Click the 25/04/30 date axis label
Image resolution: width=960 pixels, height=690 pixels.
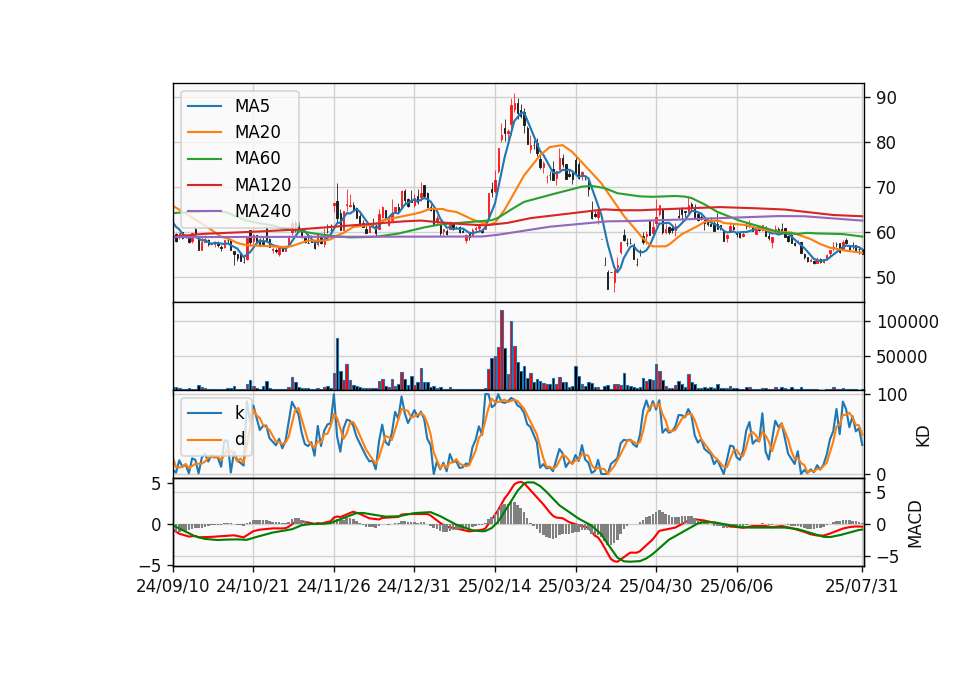(656, 586)
